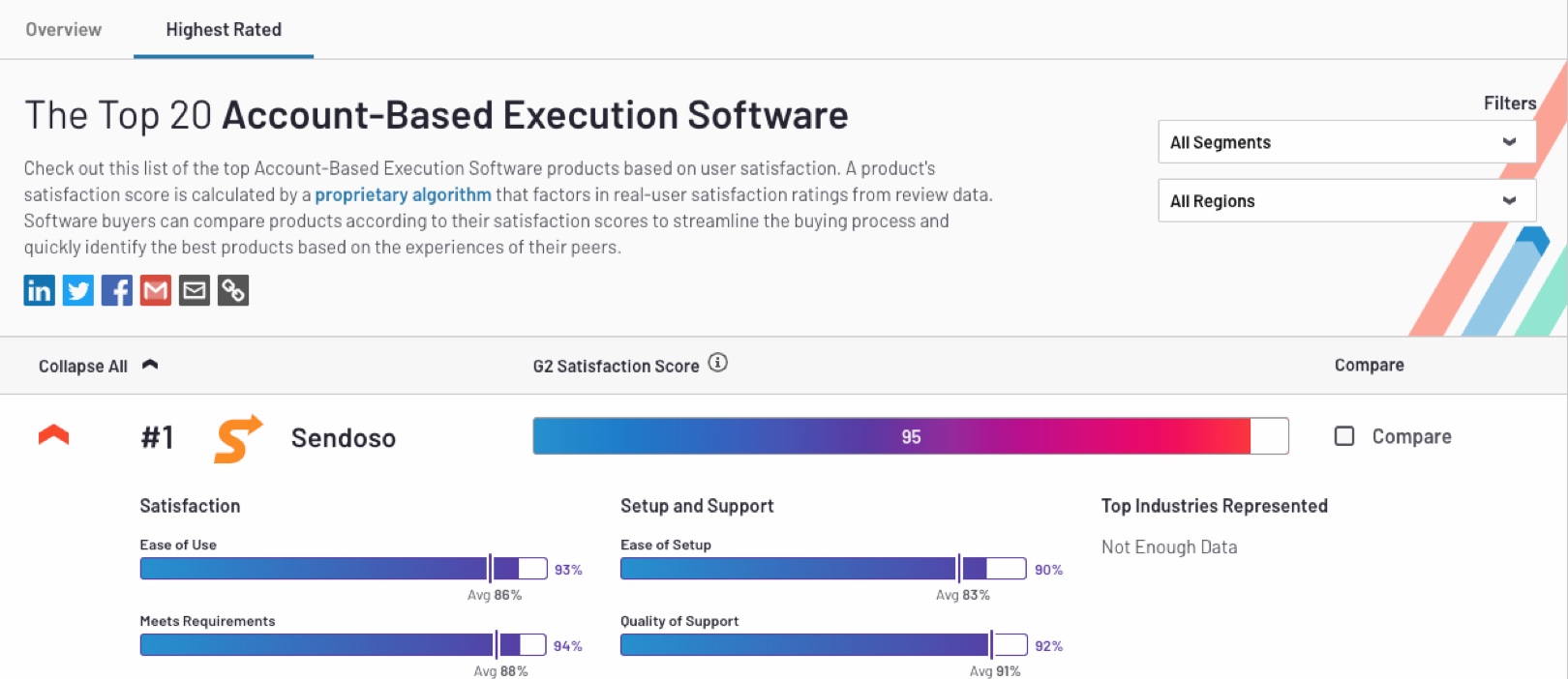Collapse the Sendoso entry details
The height and width of the screenshot is (679, 1568).
pyautogui.click(x=55, y=436)
